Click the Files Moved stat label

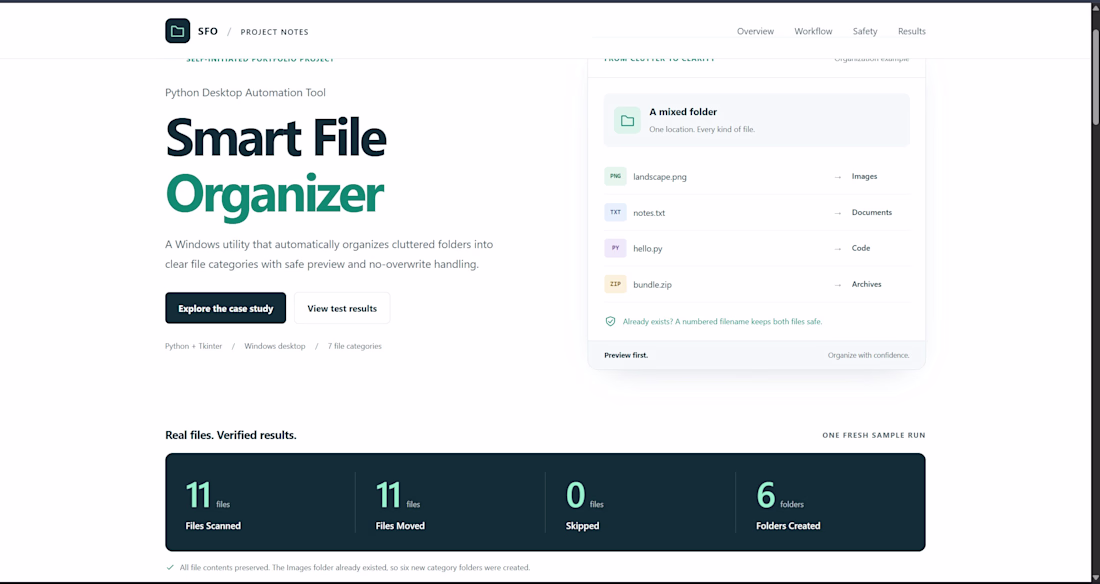[x=400, y=526]
